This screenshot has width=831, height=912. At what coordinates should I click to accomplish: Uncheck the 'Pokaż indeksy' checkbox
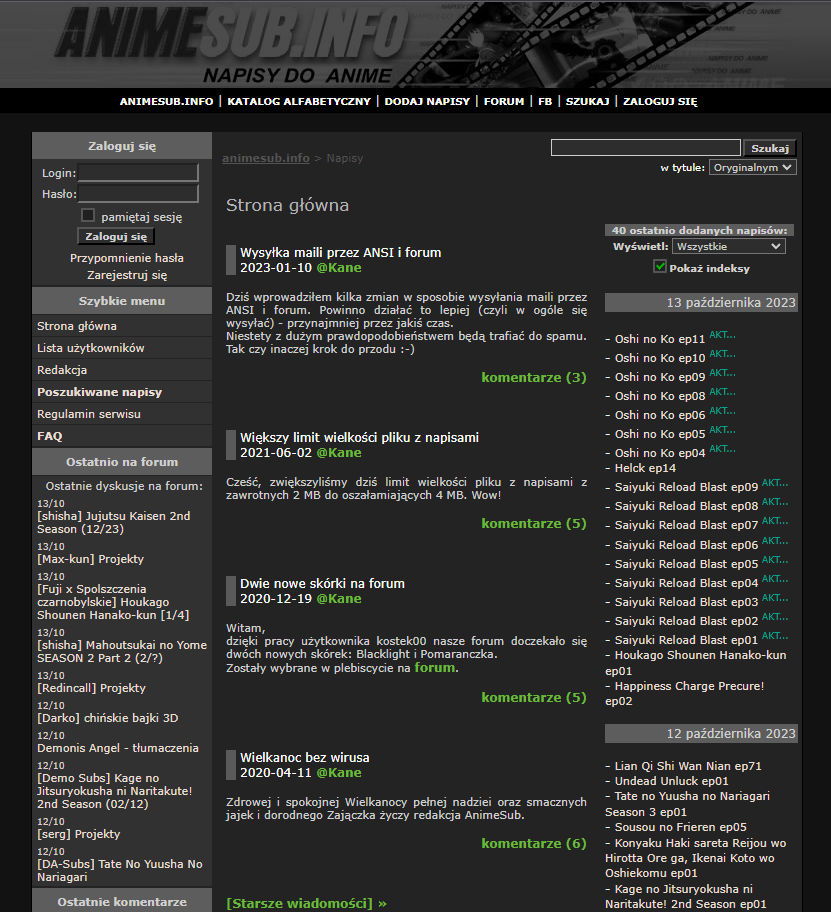click(660, 267)
